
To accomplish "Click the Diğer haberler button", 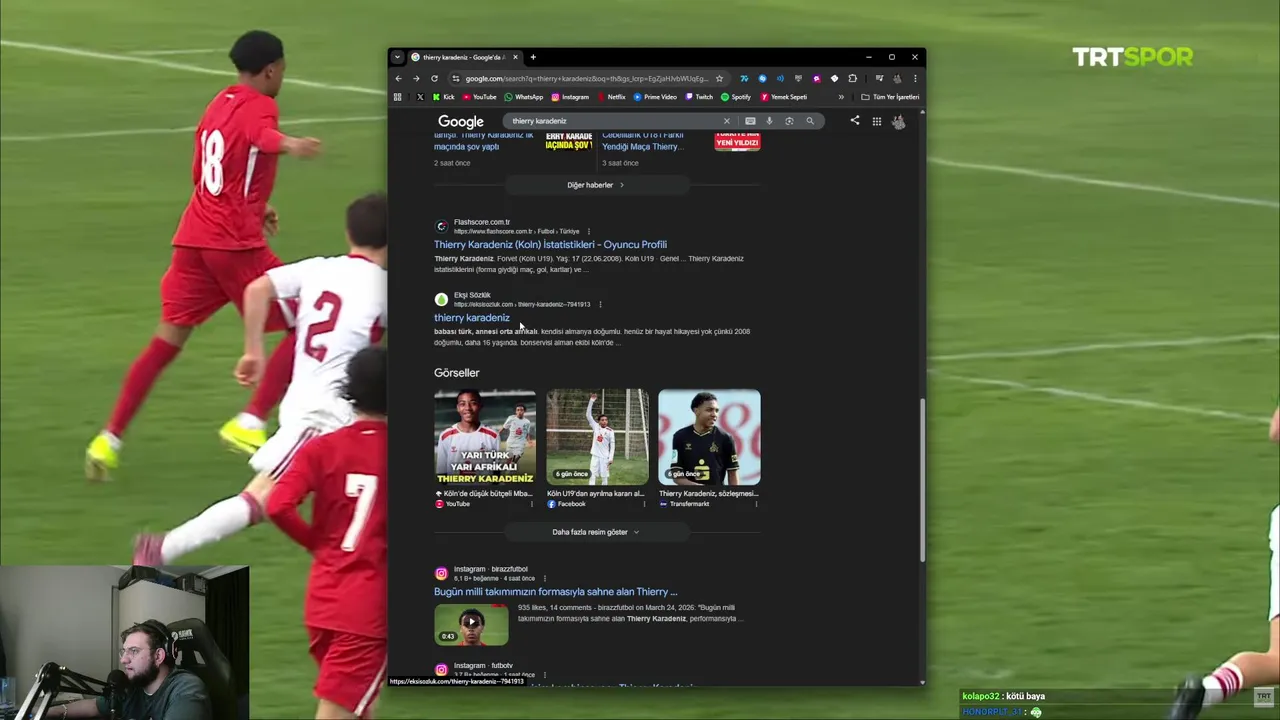I will (596, 185).
